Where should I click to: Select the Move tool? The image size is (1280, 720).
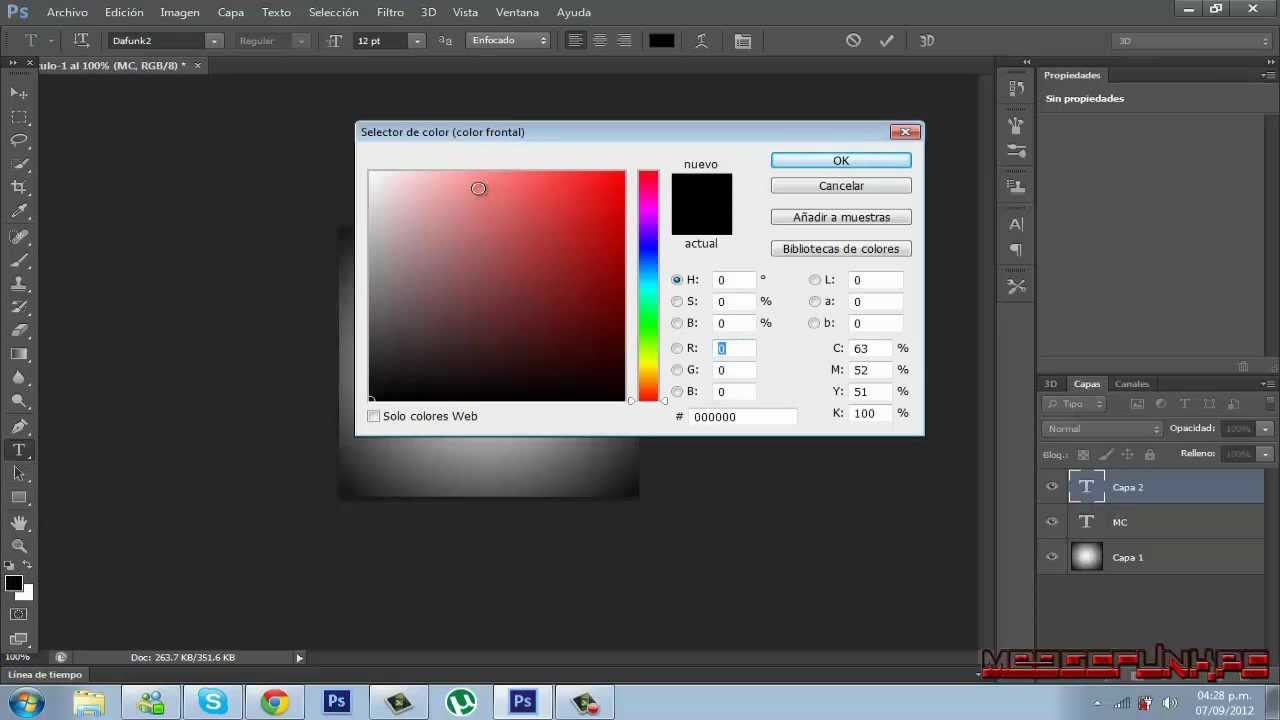19,93
